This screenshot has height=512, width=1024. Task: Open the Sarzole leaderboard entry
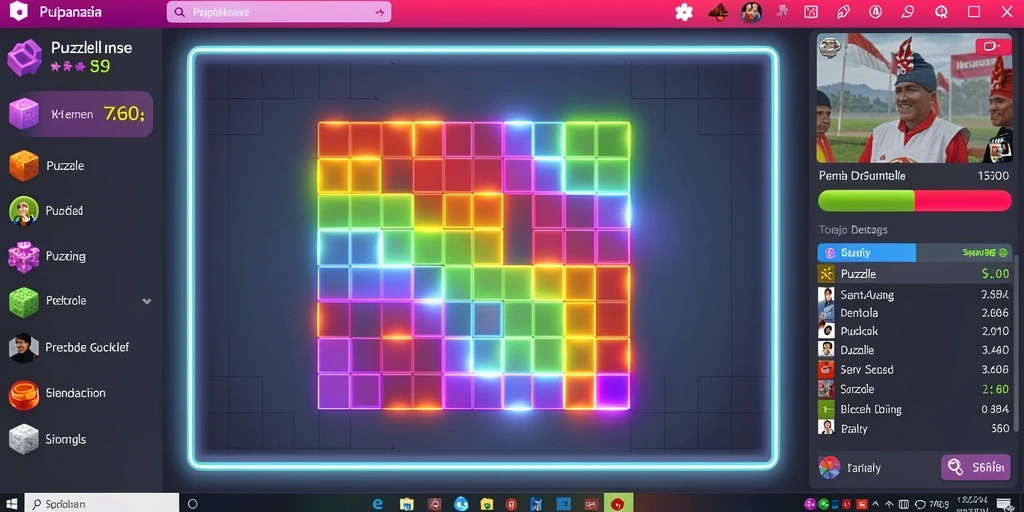tap(914, 389)
